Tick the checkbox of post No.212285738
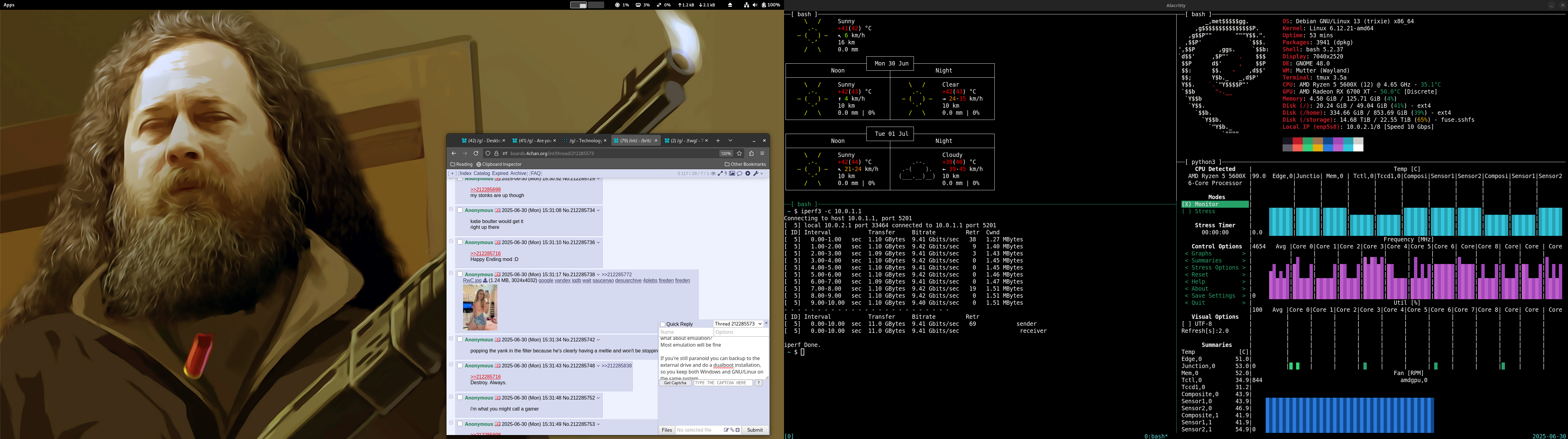This screenshot has width=1568, height=439. coord(460,274)
